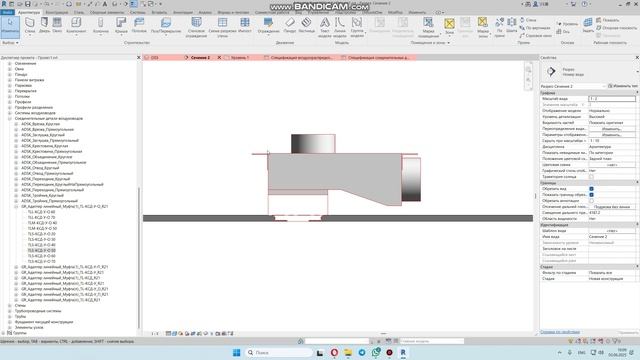Close the Сечение 2 view tab
This screenshot has height=360, width=640.
[x=219, y=58]
